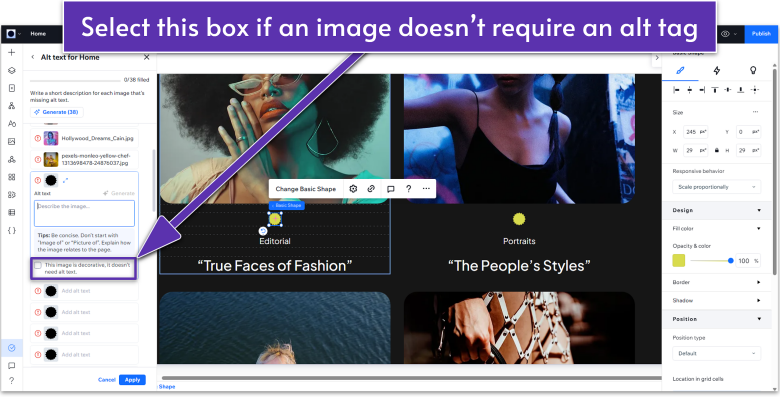Select the yellow circle above Portraits
The width and height of the screenshot is (780, 397).
coord(519,219)
